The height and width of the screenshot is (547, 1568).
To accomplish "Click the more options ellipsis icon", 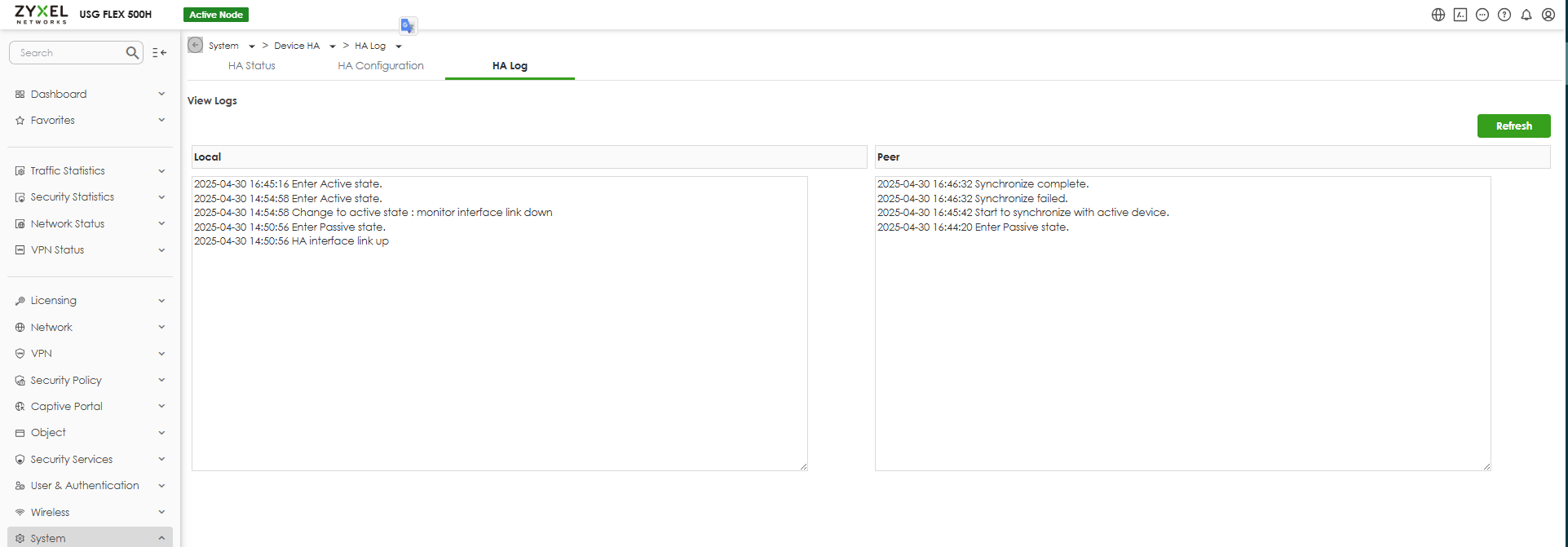I will coord(1482,15).
